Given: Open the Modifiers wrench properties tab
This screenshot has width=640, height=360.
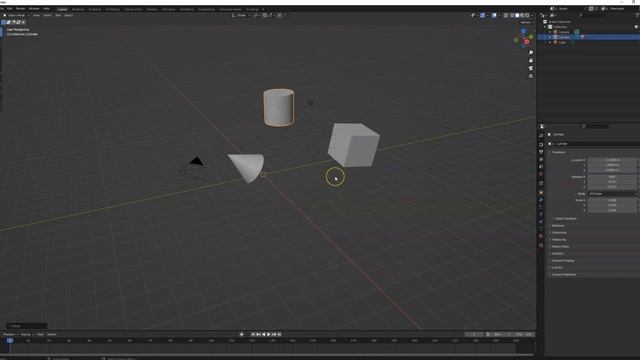Looking at the screenshot, I should point(541,200).
